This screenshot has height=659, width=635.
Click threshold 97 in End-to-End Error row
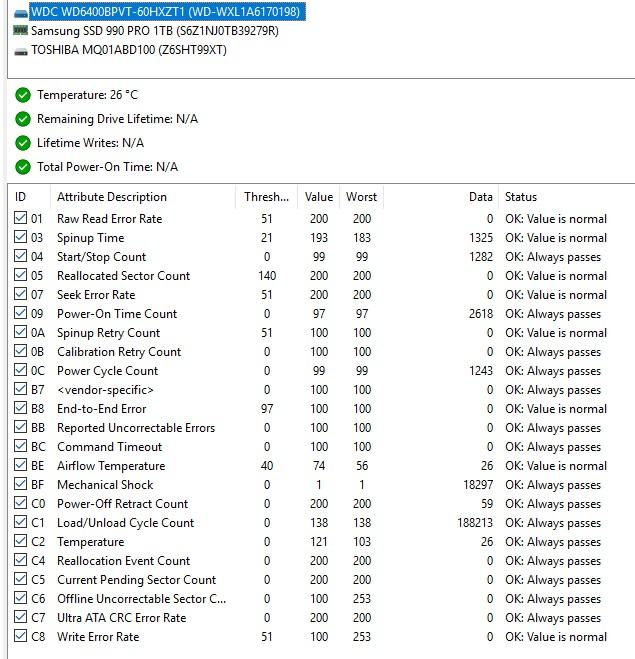click(267, 409)
